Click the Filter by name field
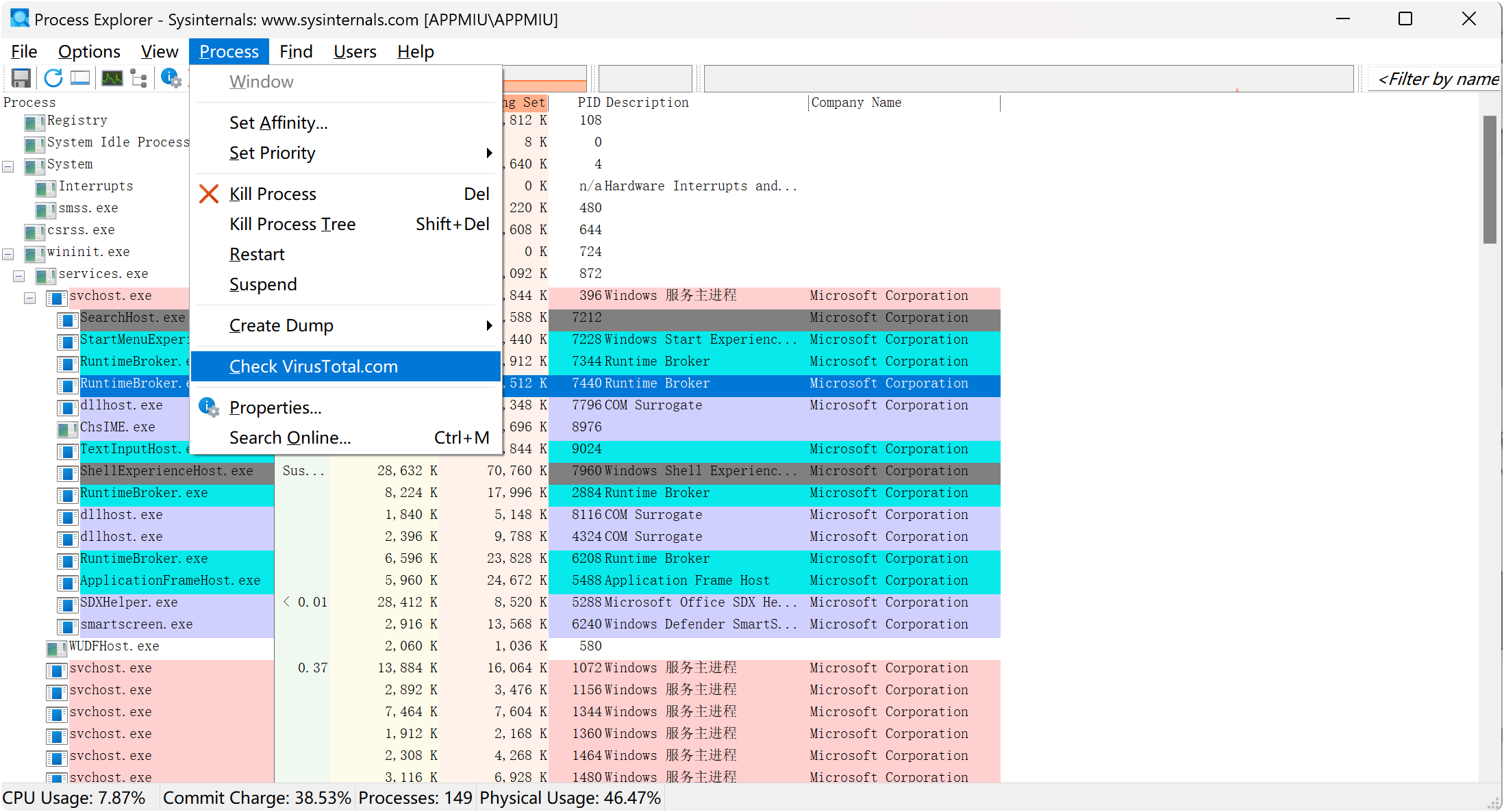Viewport: 1504px width, 812px height. [x=1437, y=79]
